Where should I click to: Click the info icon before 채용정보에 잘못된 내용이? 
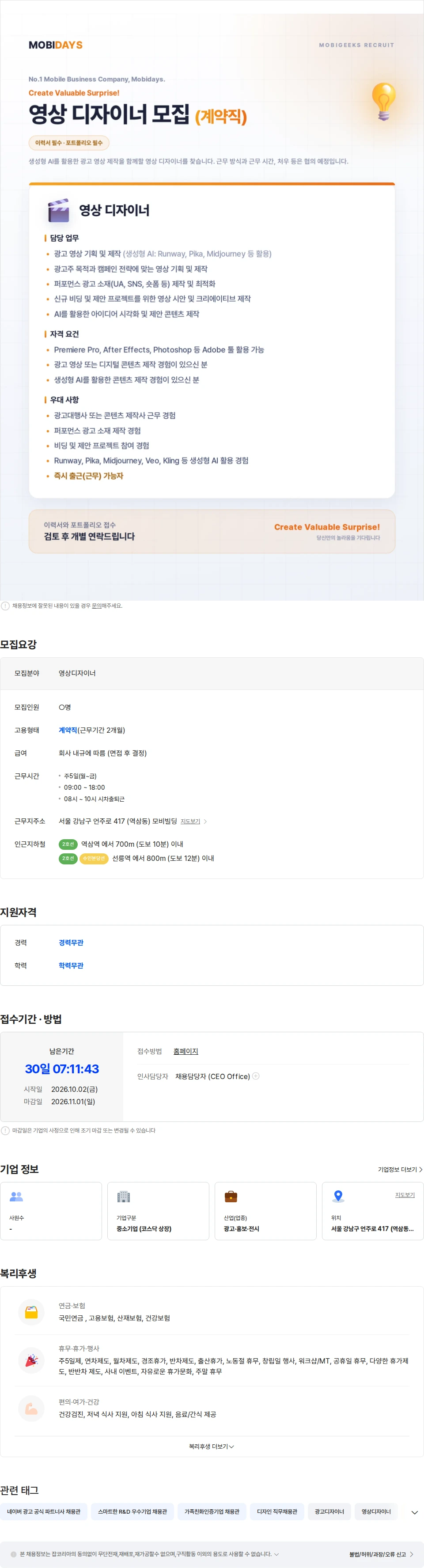click(5, 606)
